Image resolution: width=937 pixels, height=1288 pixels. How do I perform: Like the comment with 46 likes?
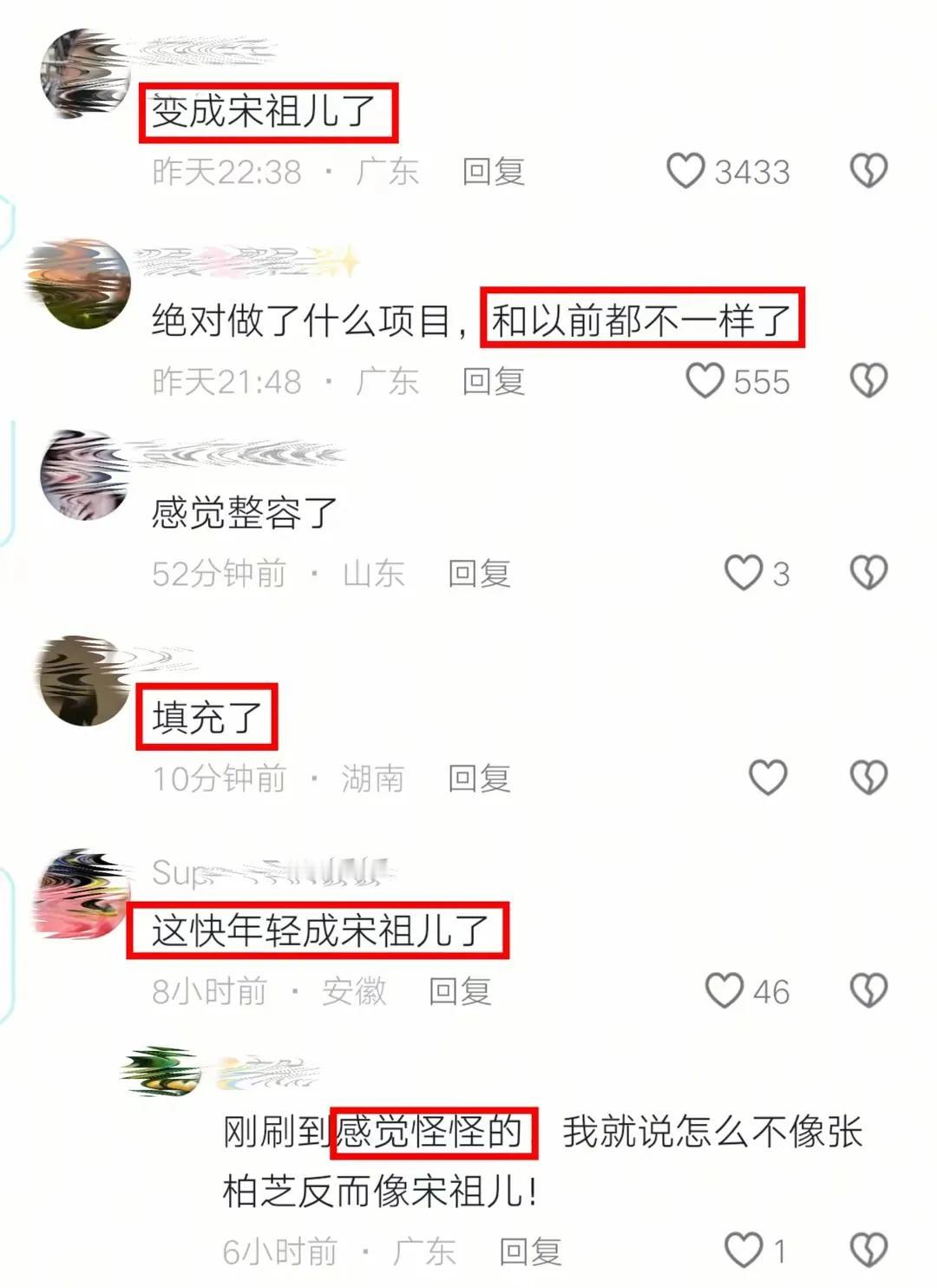click(x=724, y=990)
